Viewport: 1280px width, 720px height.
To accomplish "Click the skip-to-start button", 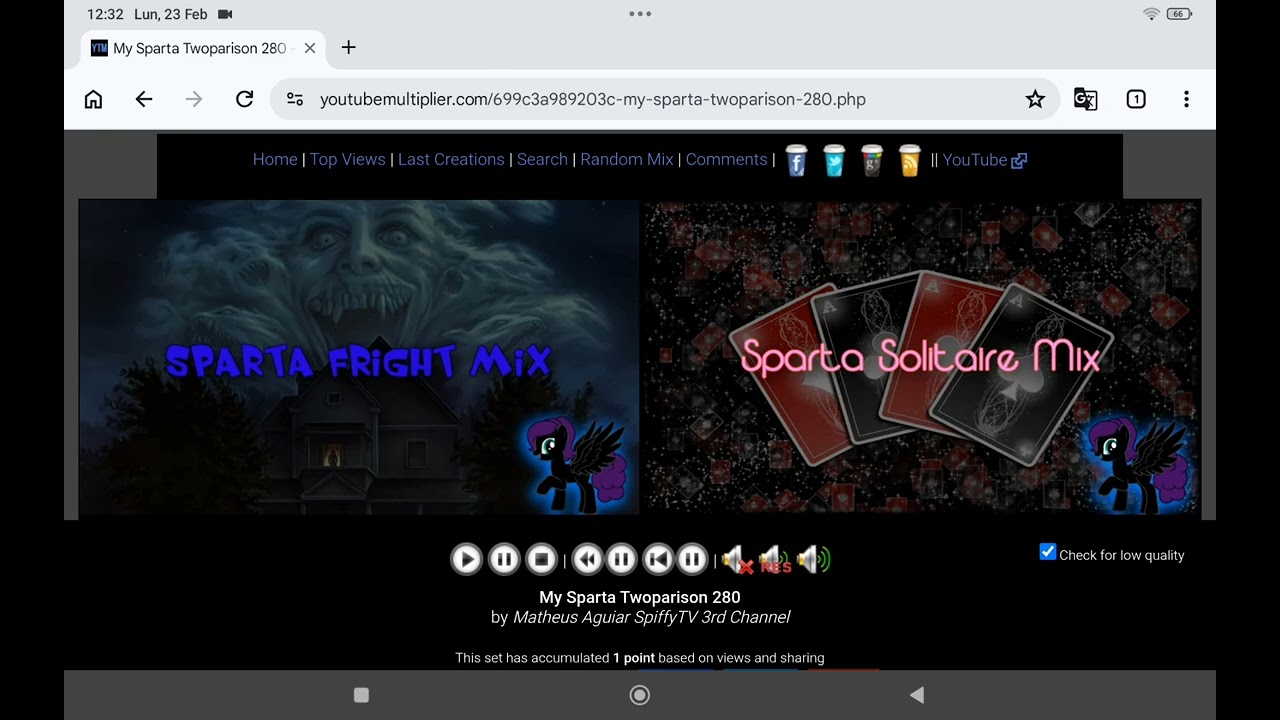I will (x=657, y=559).
